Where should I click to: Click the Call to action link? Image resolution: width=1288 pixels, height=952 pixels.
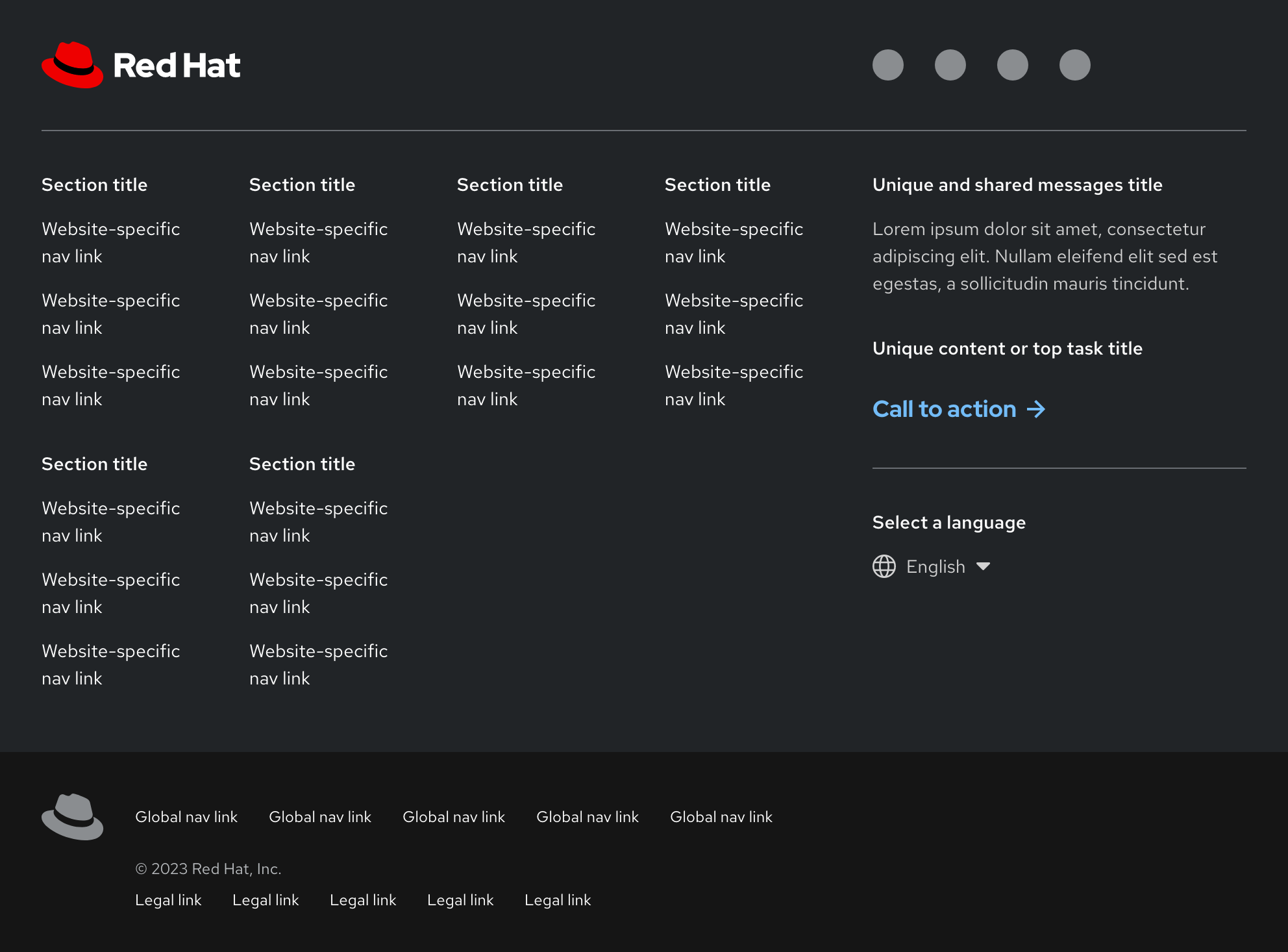coord(945,409)
